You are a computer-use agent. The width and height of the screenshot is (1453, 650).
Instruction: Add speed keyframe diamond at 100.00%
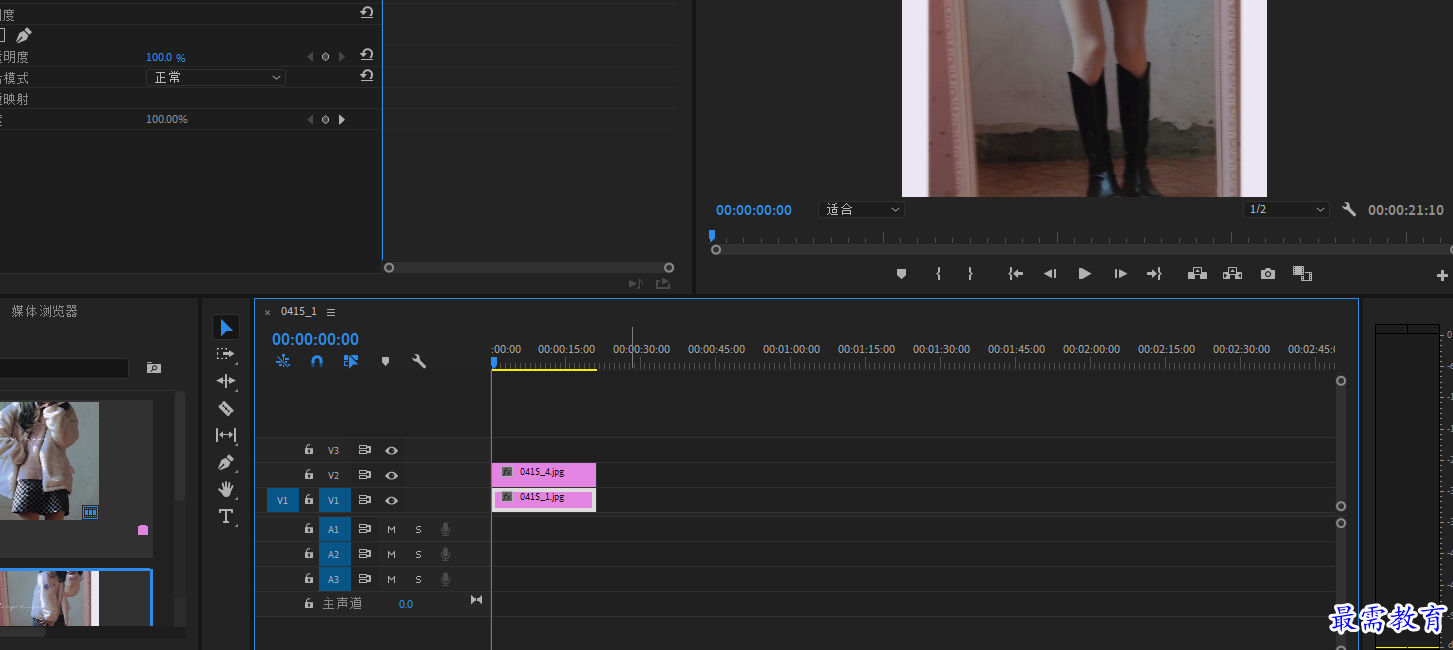coord(325,120)
